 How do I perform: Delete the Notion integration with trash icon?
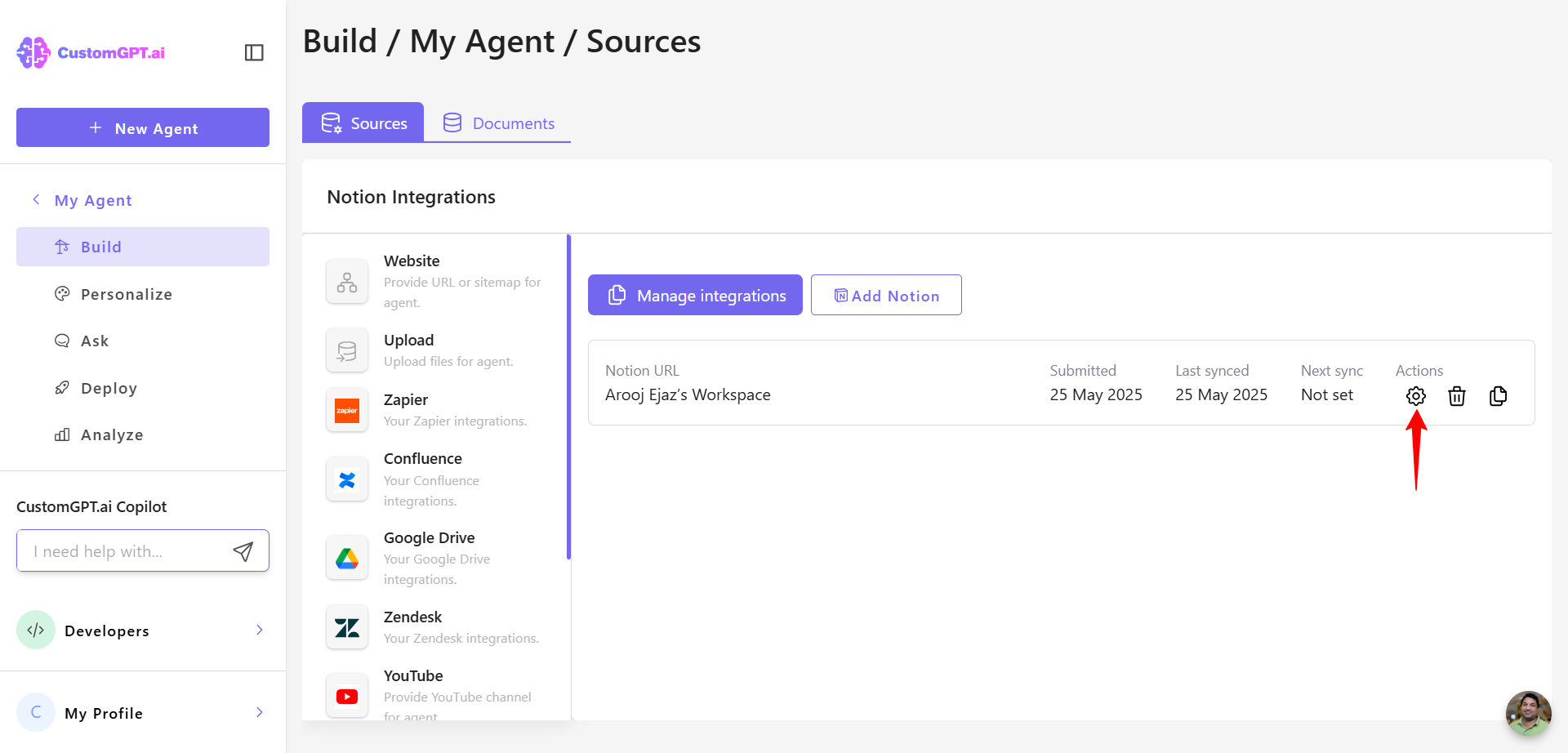pyautogui.click(x=1457, y=396)
